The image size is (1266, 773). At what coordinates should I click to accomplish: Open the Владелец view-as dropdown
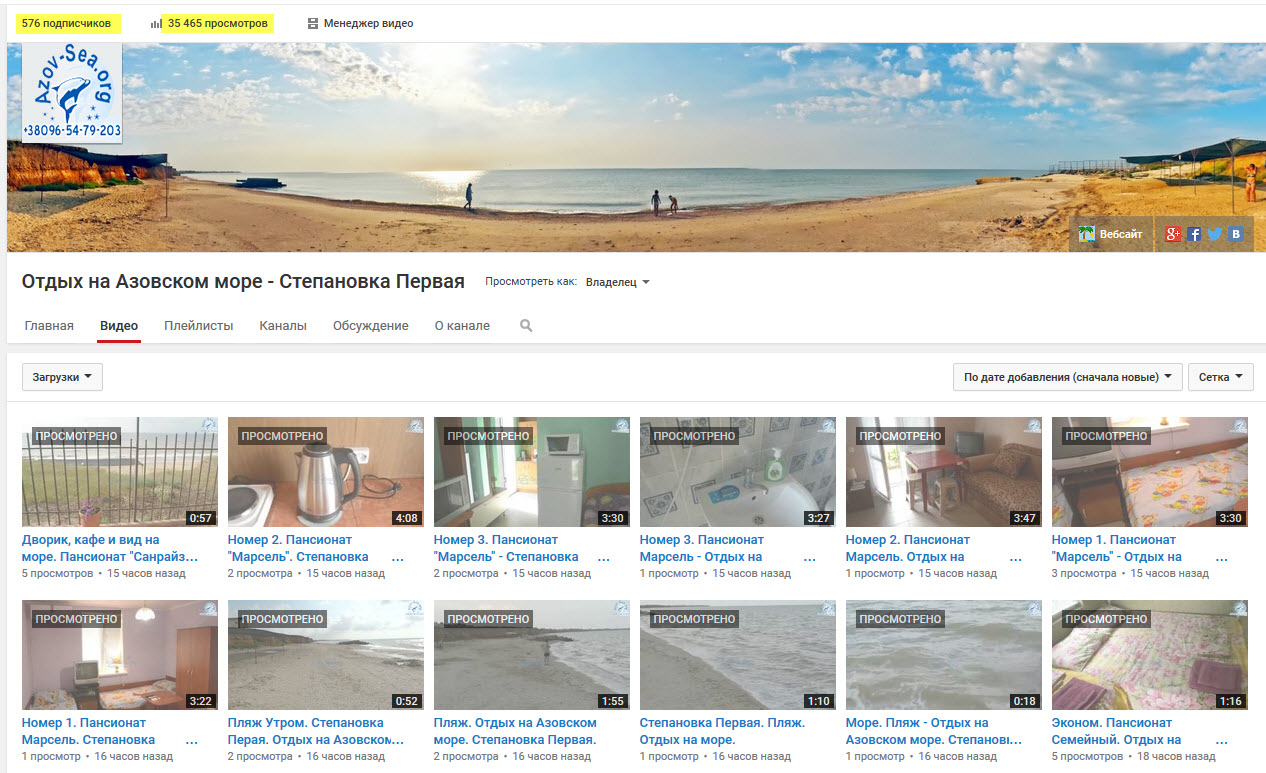(x=617, y=283)
